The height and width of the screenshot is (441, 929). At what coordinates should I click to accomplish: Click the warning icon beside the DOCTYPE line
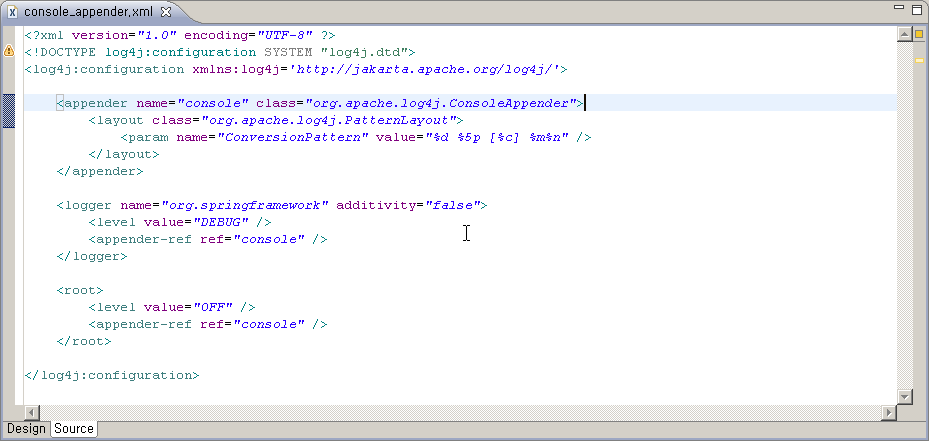coord(9,50)
